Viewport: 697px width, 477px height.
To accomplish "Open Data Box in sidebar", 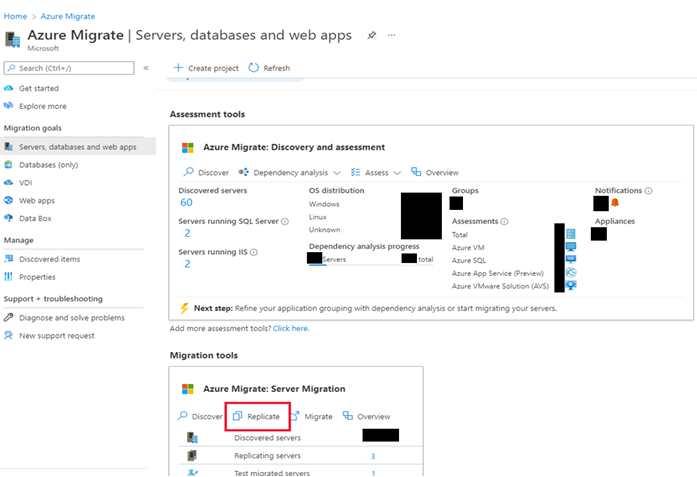I will pos(35,218).
